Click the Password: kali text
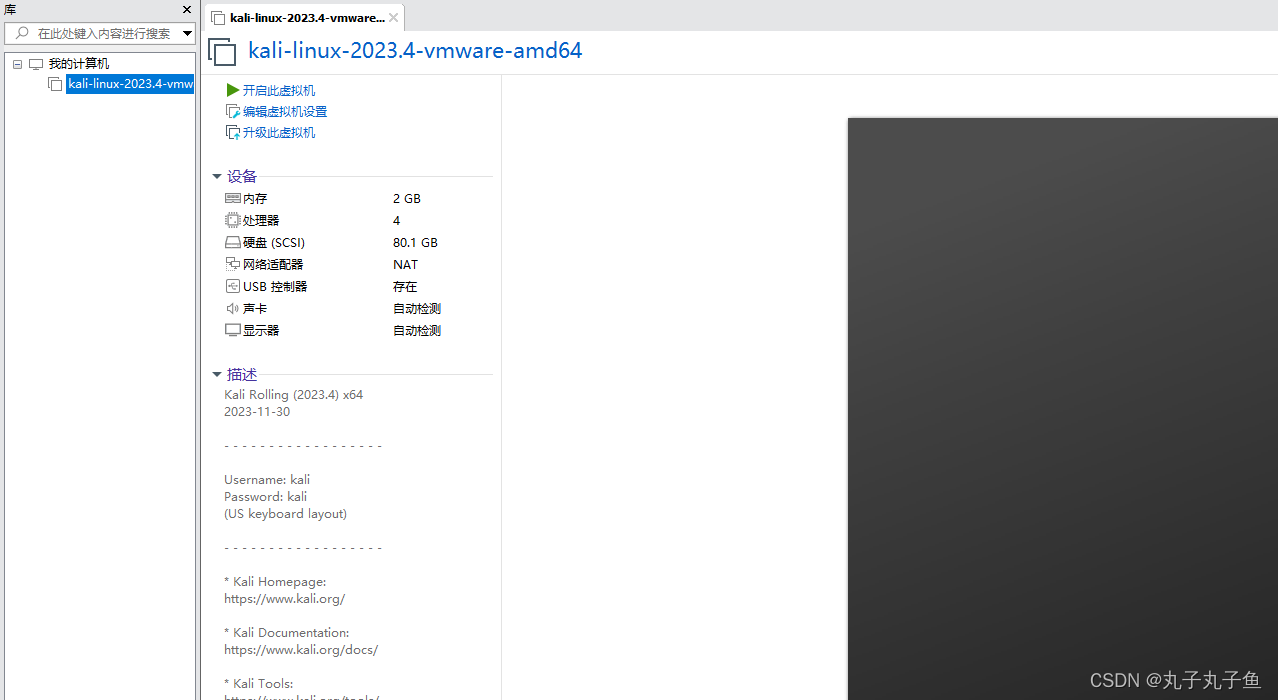The width and height of the screenshot is (1278, 700). tap(266, 497)
